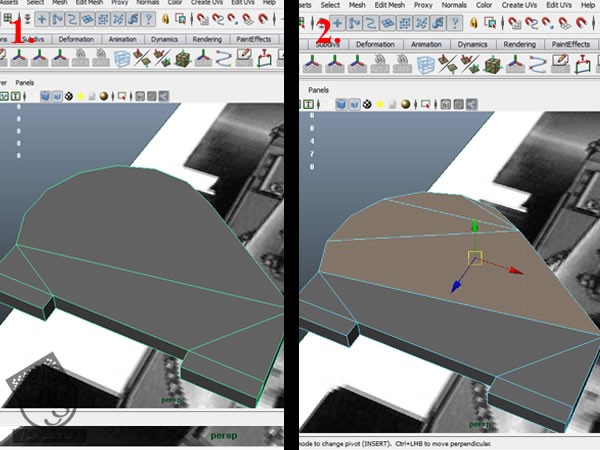The height and width of the screenshot is (450, 600).
Task: Click the yellow center manipulator handle
Action: 475,258
